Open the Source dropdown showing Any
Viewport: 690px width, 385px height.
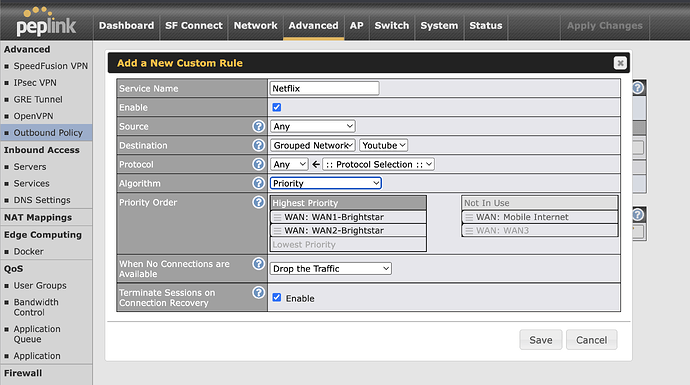pos(313,126)
